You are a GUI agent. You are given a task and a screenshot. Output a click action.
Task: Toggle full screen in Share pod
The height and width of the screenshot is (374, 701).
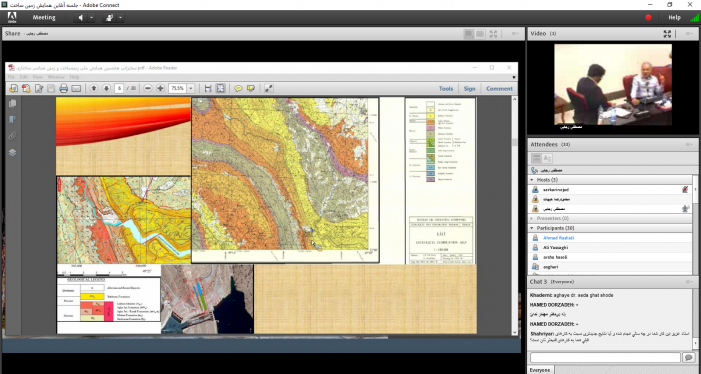click(494, 34)
